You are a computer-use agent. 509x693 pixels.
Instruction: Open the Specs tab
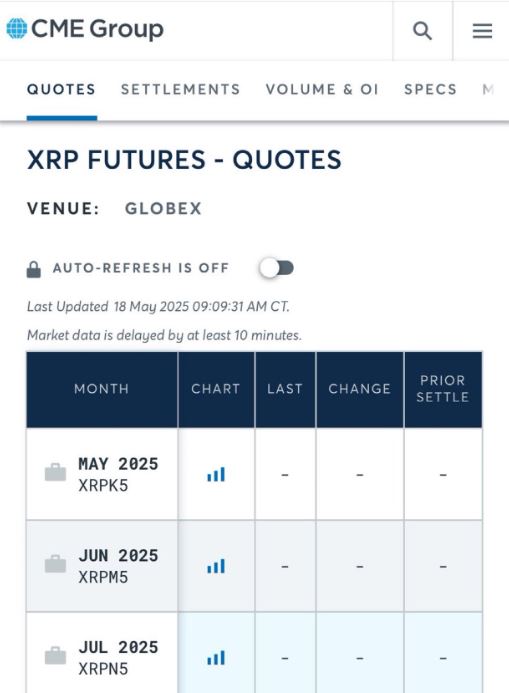(x=430, y=89)
